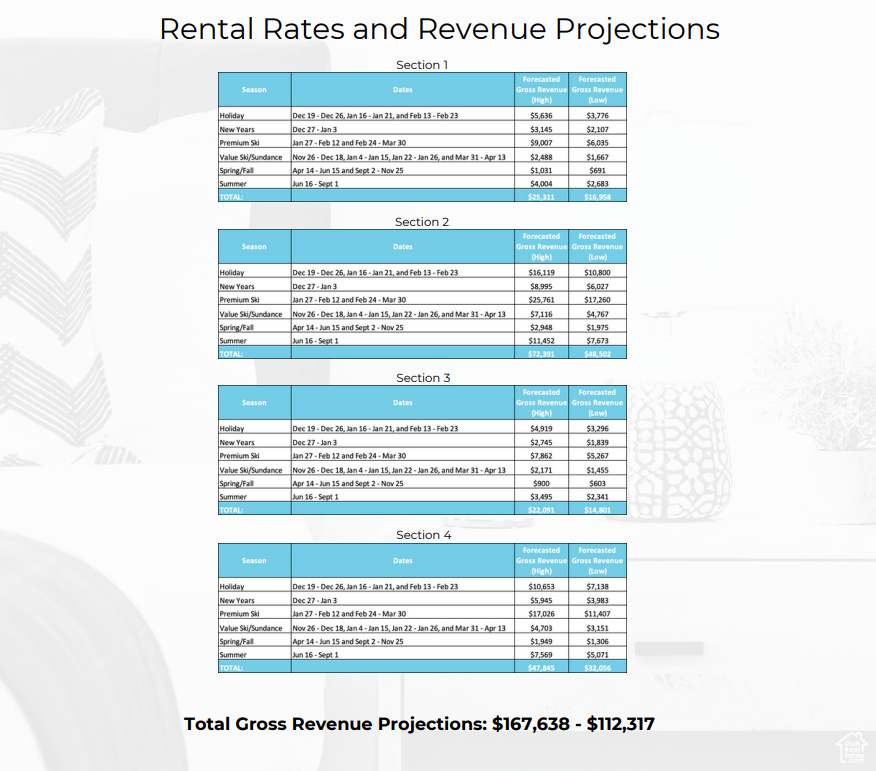Select Forecasted Gross Revenue (High) header in Section 4
Image resolution: width=876 pixels, height=771 pixels.
(541, 560)
